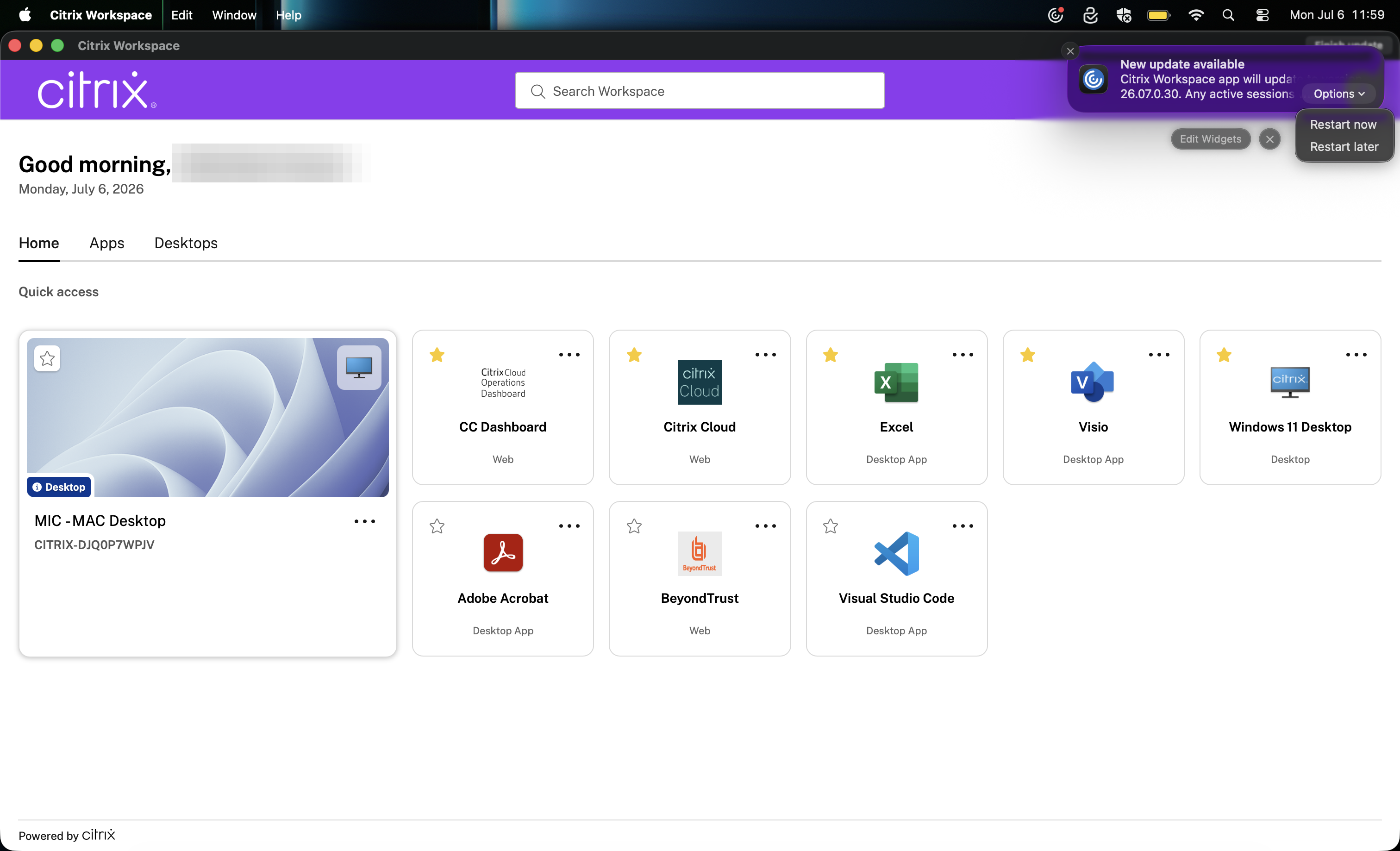The width and height of the screenshot is (1400, 851).
Task: Click the Desktop badge on MIC-MAC card
Action: coord(59,487)
